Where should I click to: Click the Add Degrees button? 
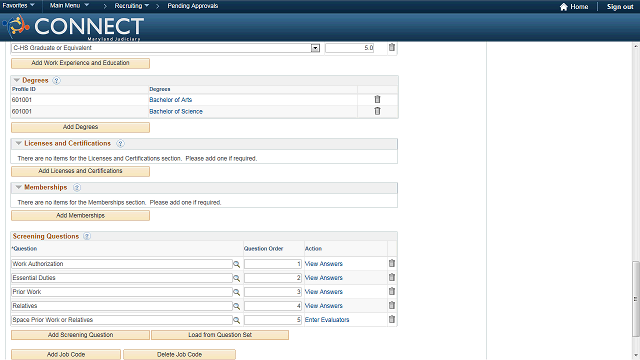pyautogui.click(x=80, y=127)
